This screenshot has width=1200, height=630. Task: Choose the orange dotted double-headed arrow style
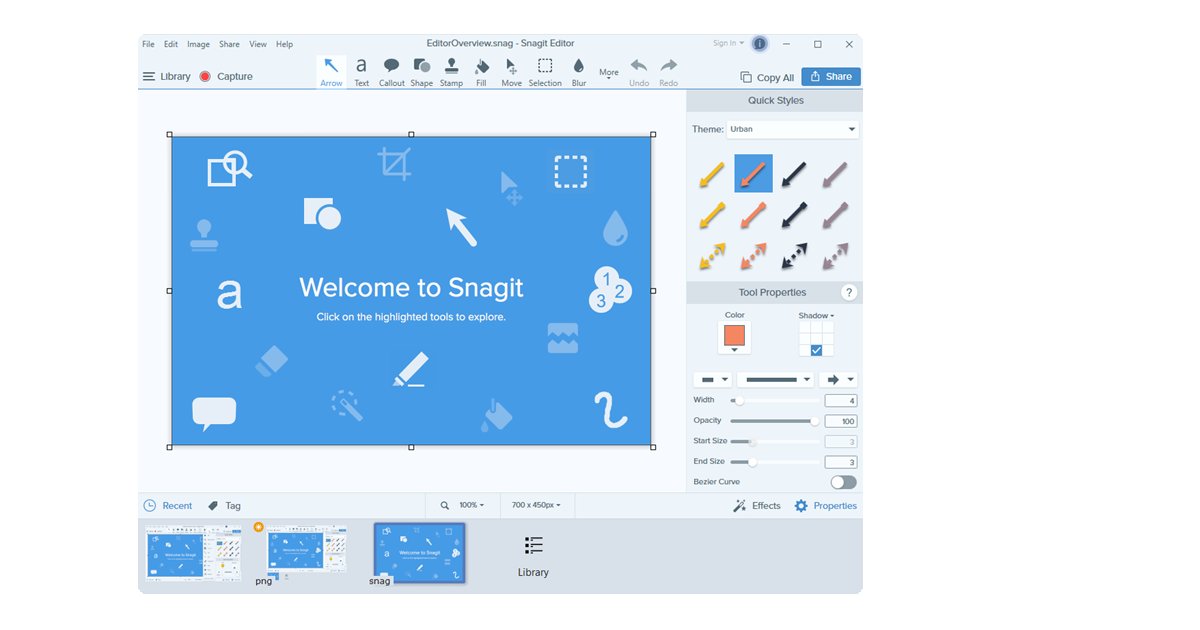(x=753, y=257)
